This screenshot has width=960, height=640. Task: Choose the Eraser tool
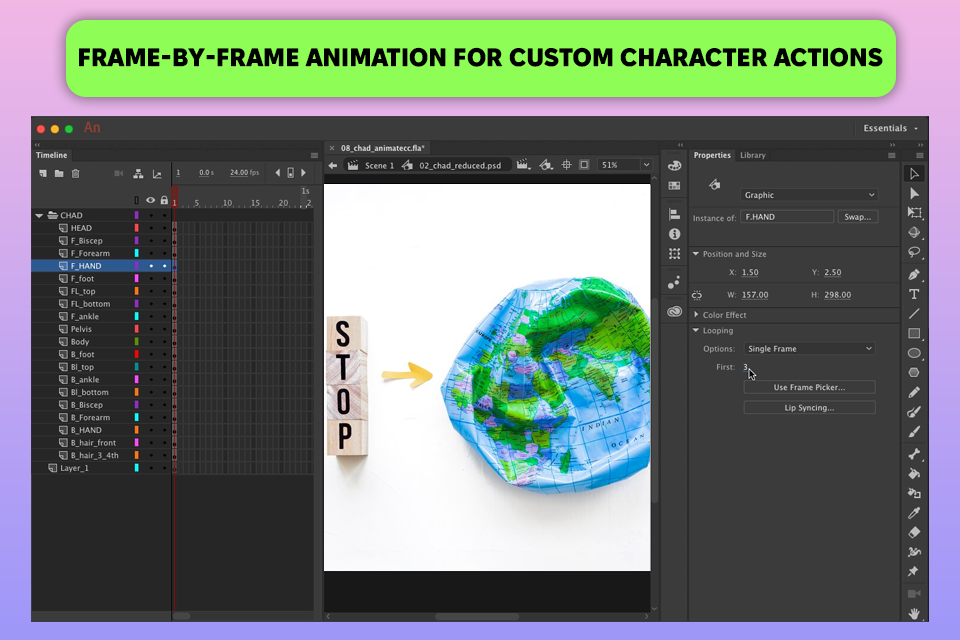pos(914,532)
